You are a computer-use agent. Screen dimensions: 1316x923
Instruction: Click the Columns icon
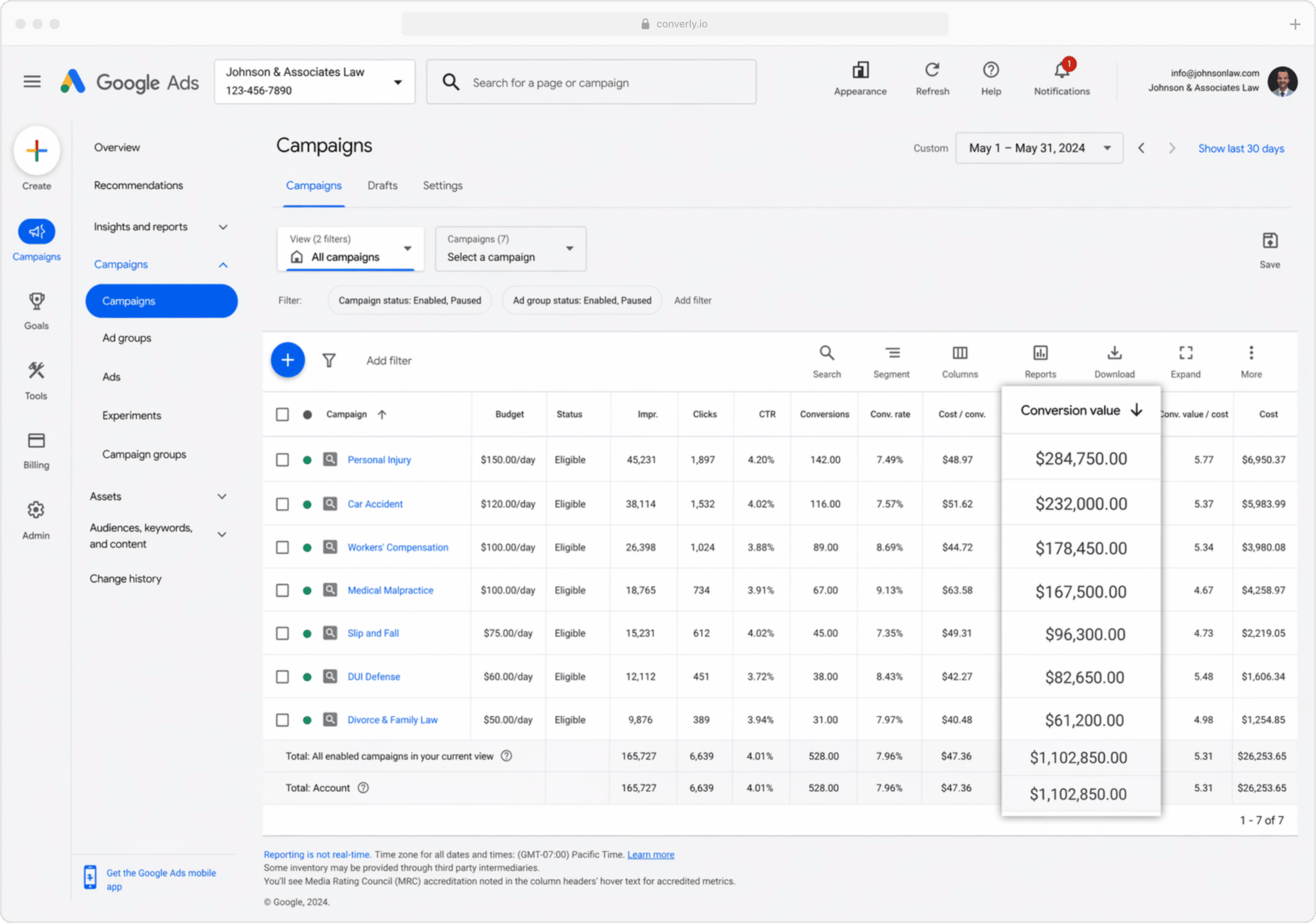pyautogui.click(x=960, y=353)
